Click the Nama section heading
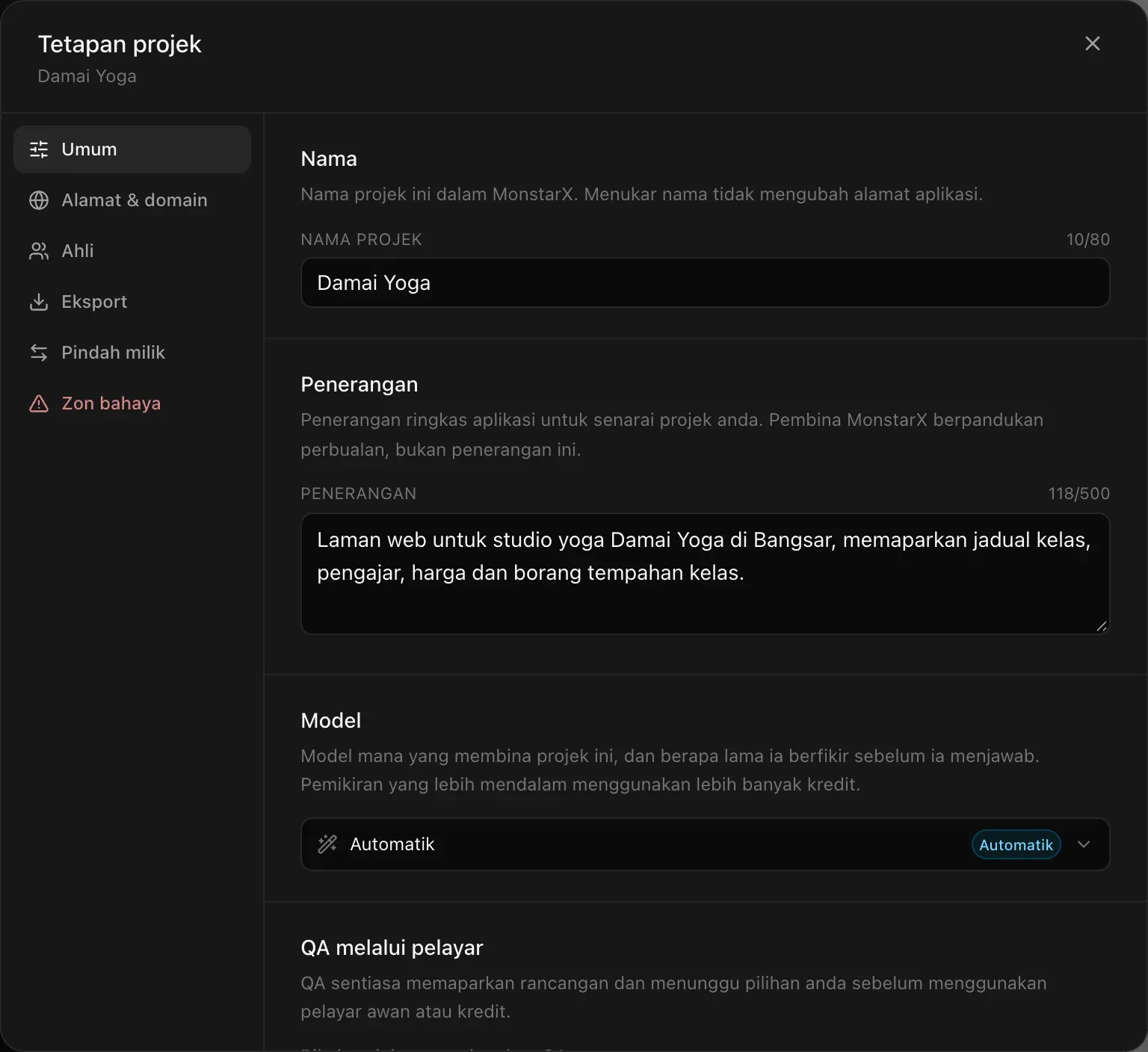 (329, 158)
